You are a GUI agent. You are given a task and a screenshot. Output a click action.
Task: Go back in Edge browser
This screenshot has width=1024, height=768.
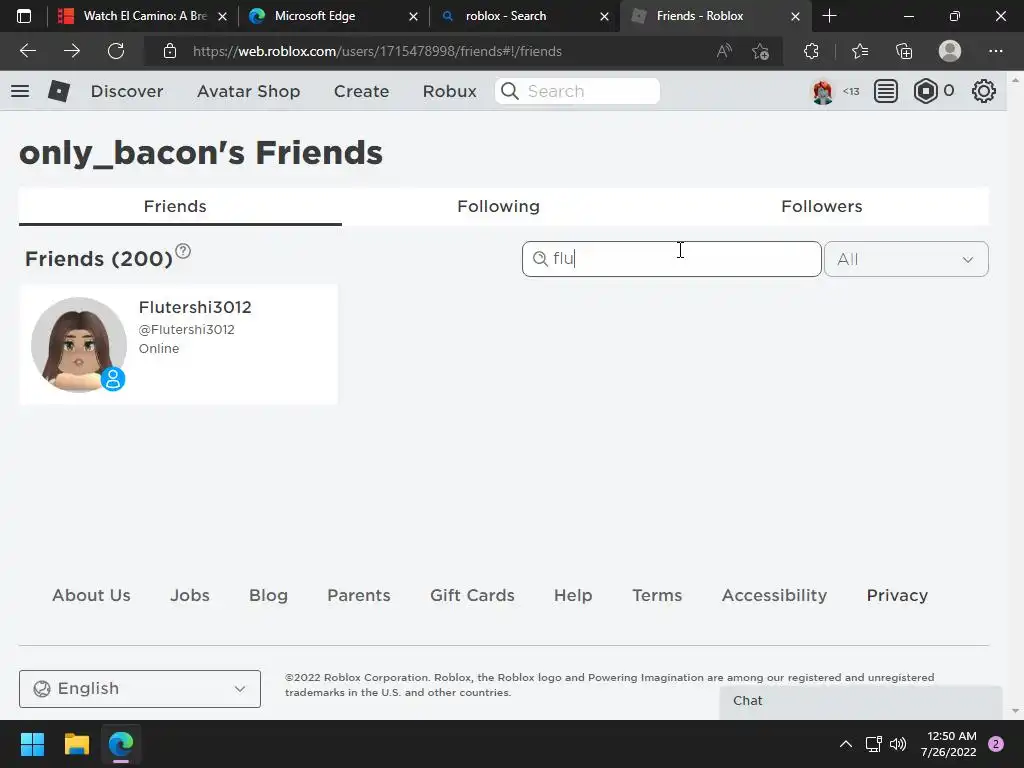(28, 51)
